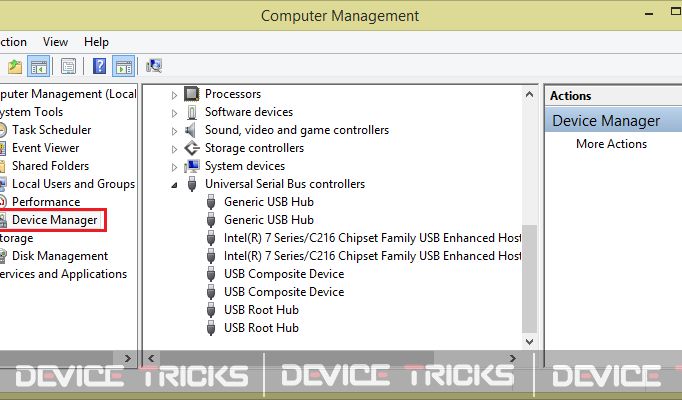Click the Help question mark toolbar icon
Viewport: 682px width, 400px height.
(x=100, y=66)
